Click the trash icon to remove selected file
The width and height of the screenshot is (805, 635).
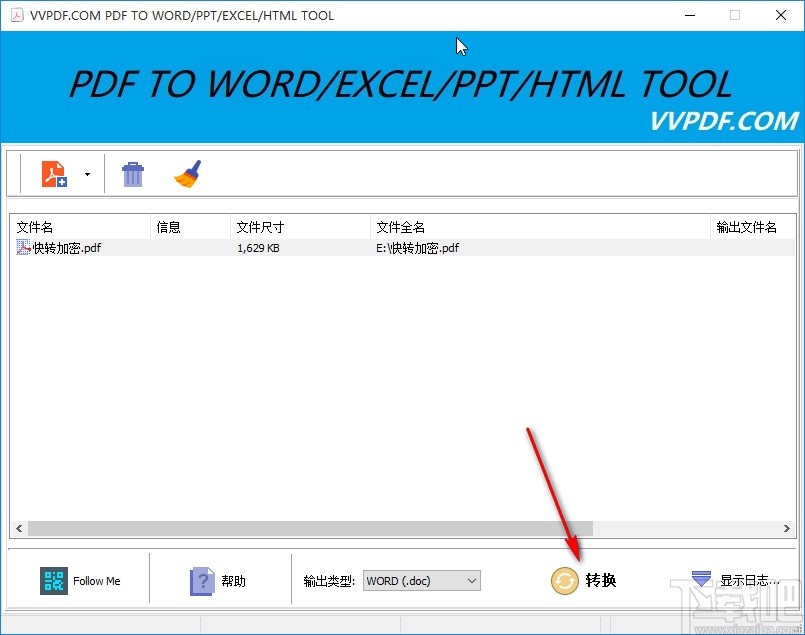(x=132, y=172)
